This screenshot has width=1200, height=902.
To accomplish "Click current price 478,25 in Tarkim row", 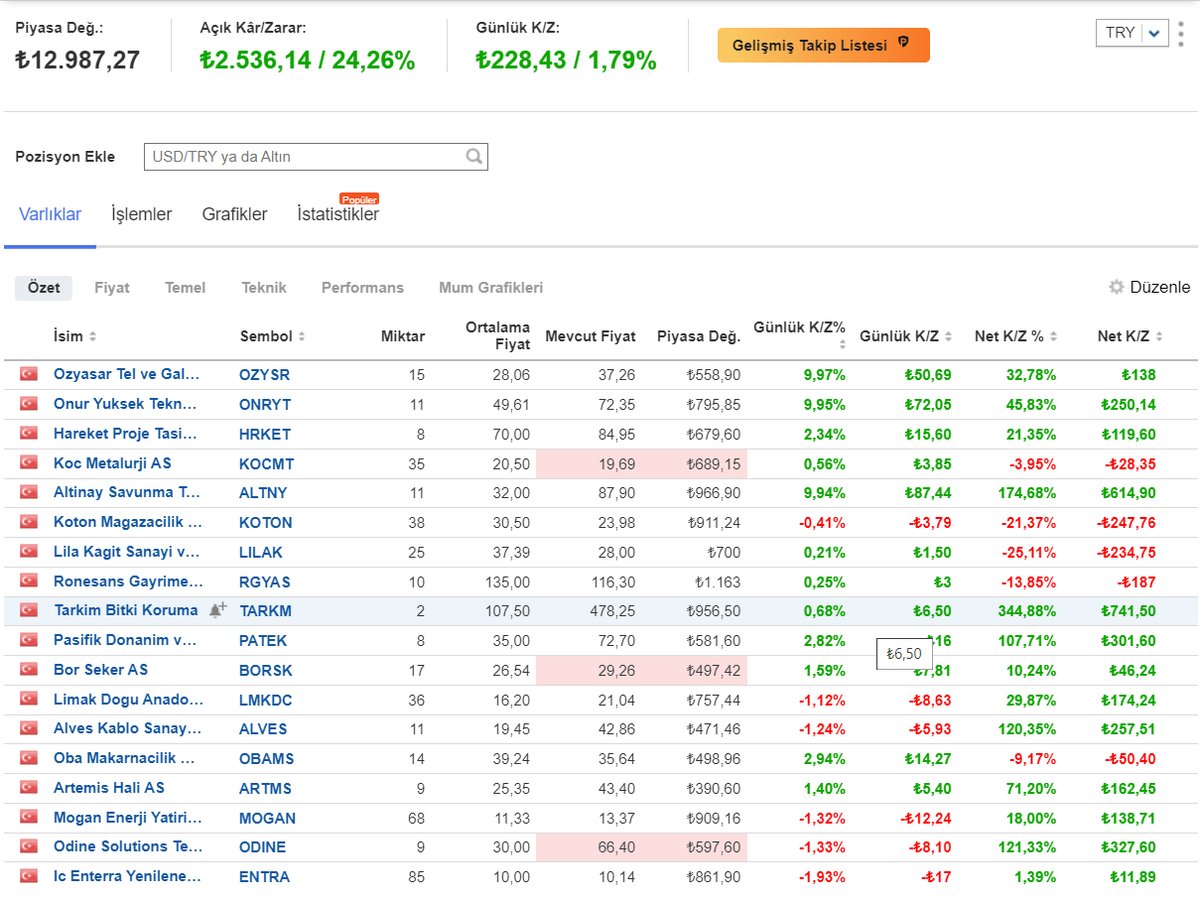I will click(x=613, y=611).
